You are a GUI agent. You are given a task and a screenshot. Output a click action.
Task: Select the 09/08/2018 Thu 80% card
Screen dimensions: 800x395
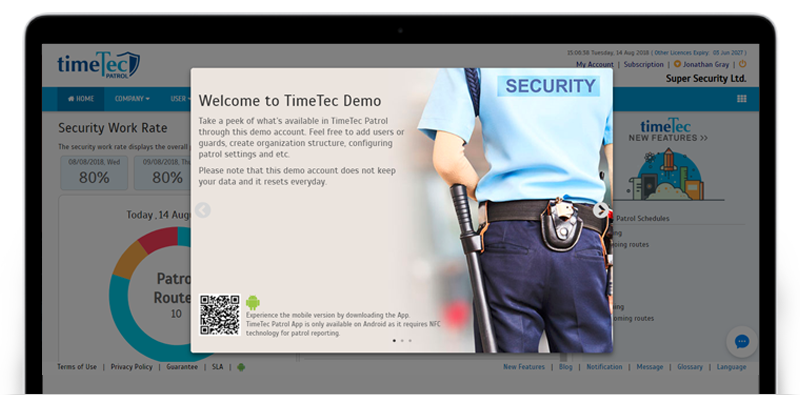[162, 172]
